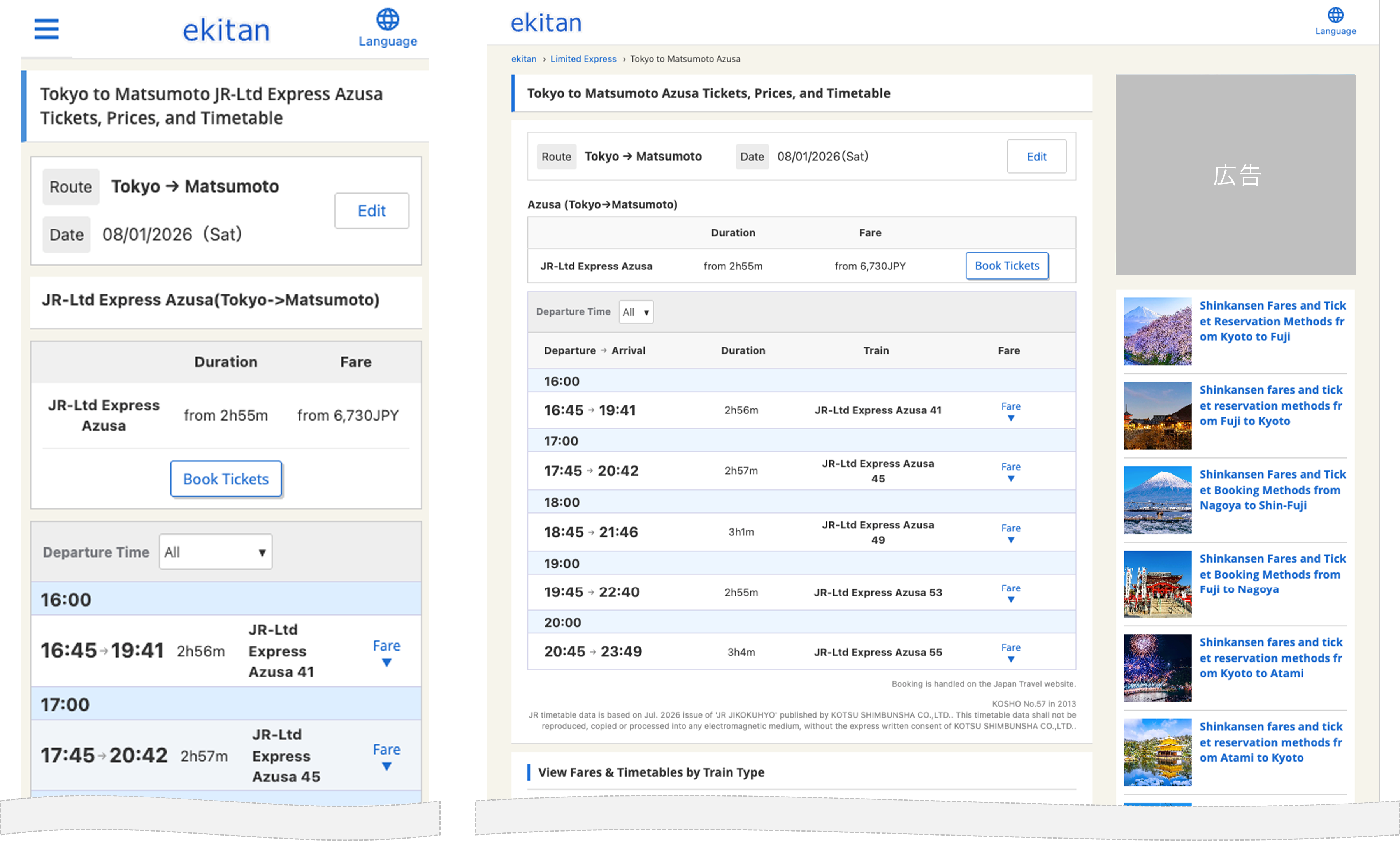
Task: Expand Fare for 19:45 Azusa 53 in desktop table
Action: [x=1011, y=593]
